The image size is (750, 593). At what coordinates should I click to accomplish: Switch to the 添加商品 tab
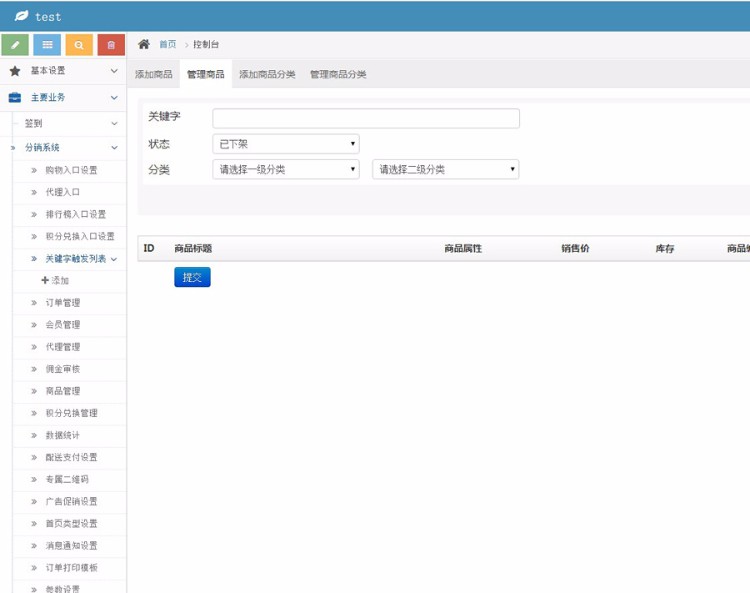click(x=153, y=74)
